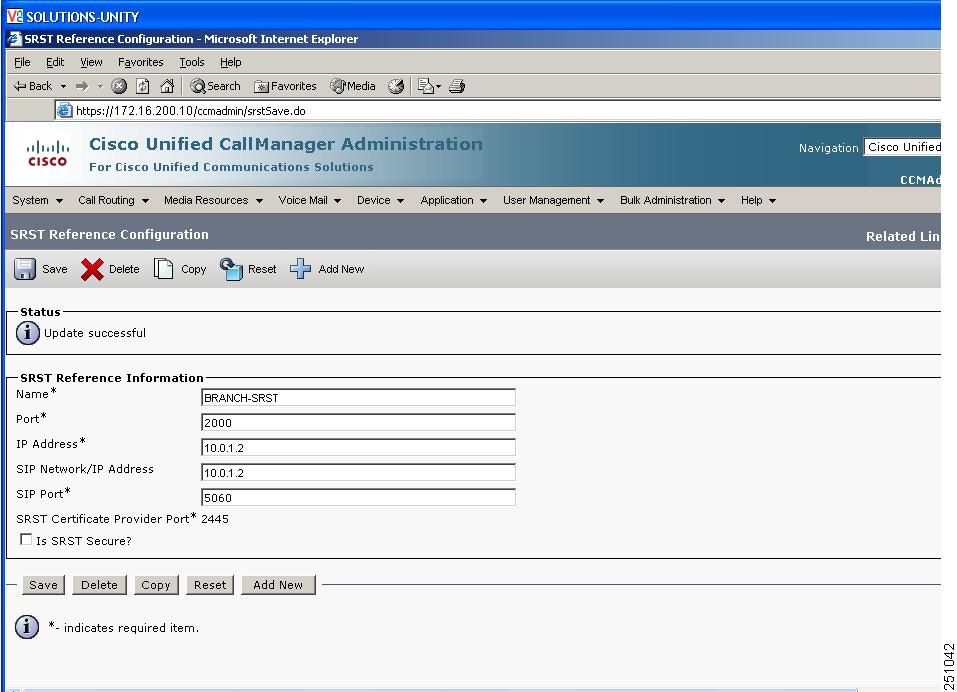Print the page with the printer icon

457,86
